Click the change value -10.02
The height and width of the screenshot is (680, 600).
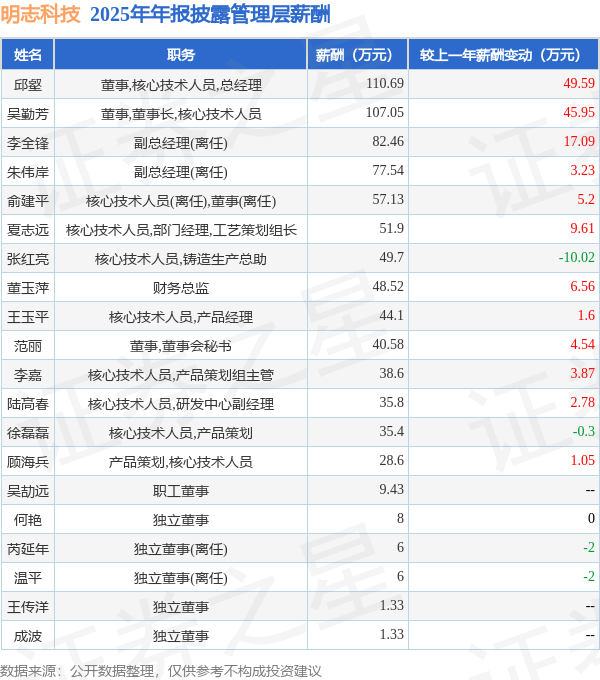click(x=577, y=257)
